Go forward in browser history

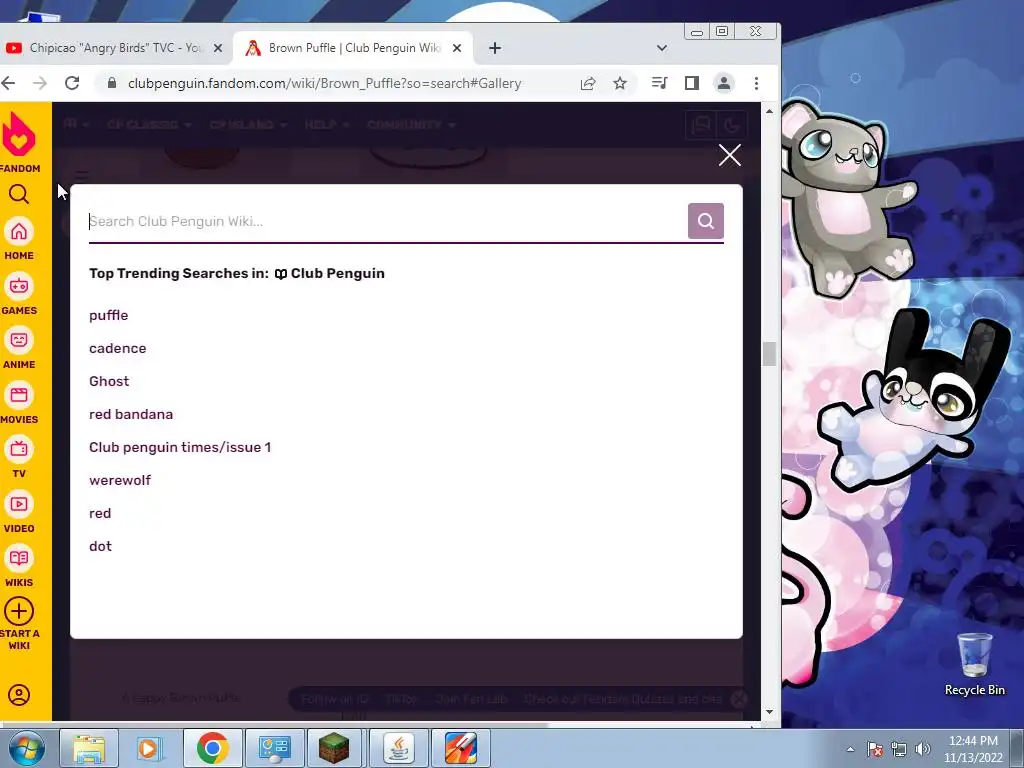[40, 83]
